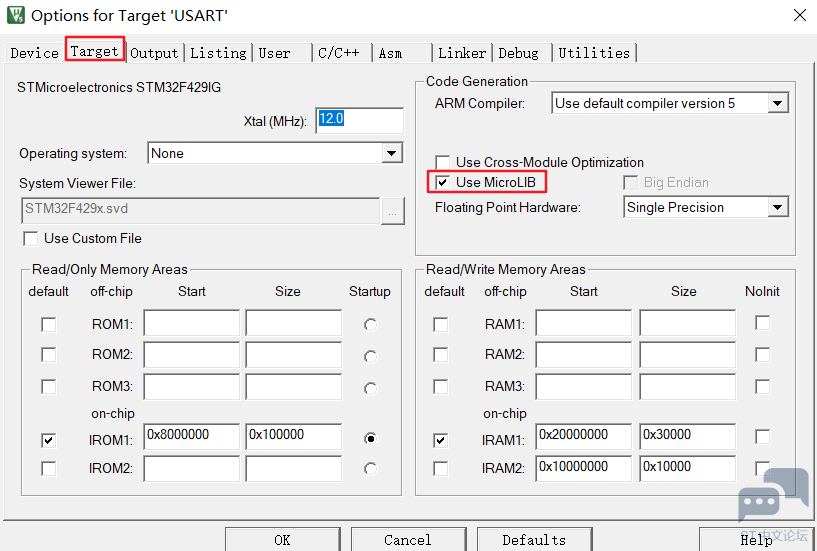Screen dimensions: 817x551
Task: Select IROM2 as startup radio button
Action: point(371,468)
